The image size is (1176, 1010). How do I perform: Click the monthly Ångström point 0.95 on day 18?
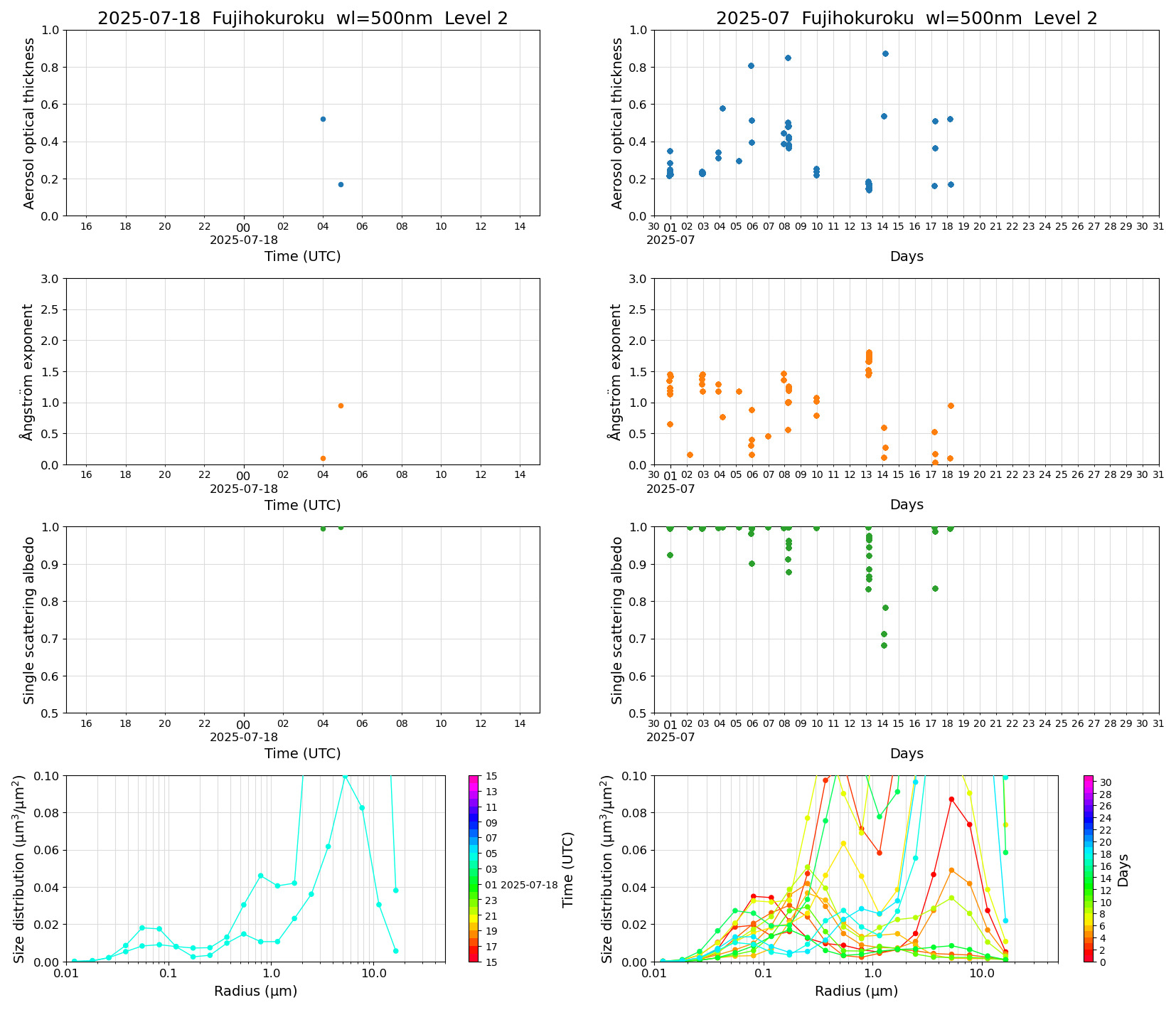951,405
